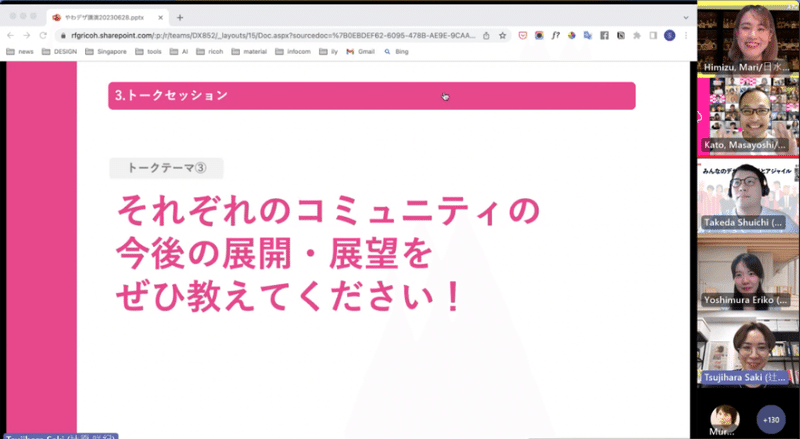Click the 3.トークセッション header bar
This screenshot has width=800, height=439.
coord(372,95)
